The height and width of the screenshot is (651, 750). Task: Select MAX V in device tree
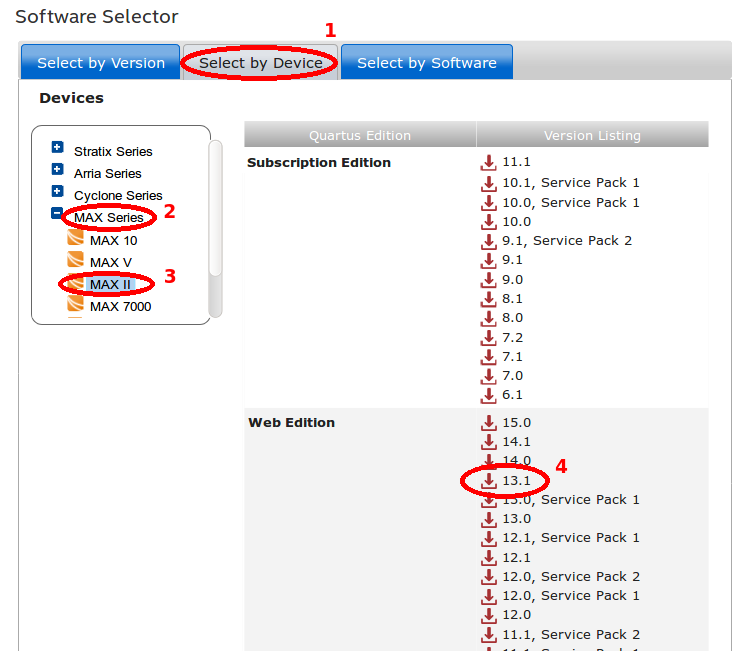point(110,263)
